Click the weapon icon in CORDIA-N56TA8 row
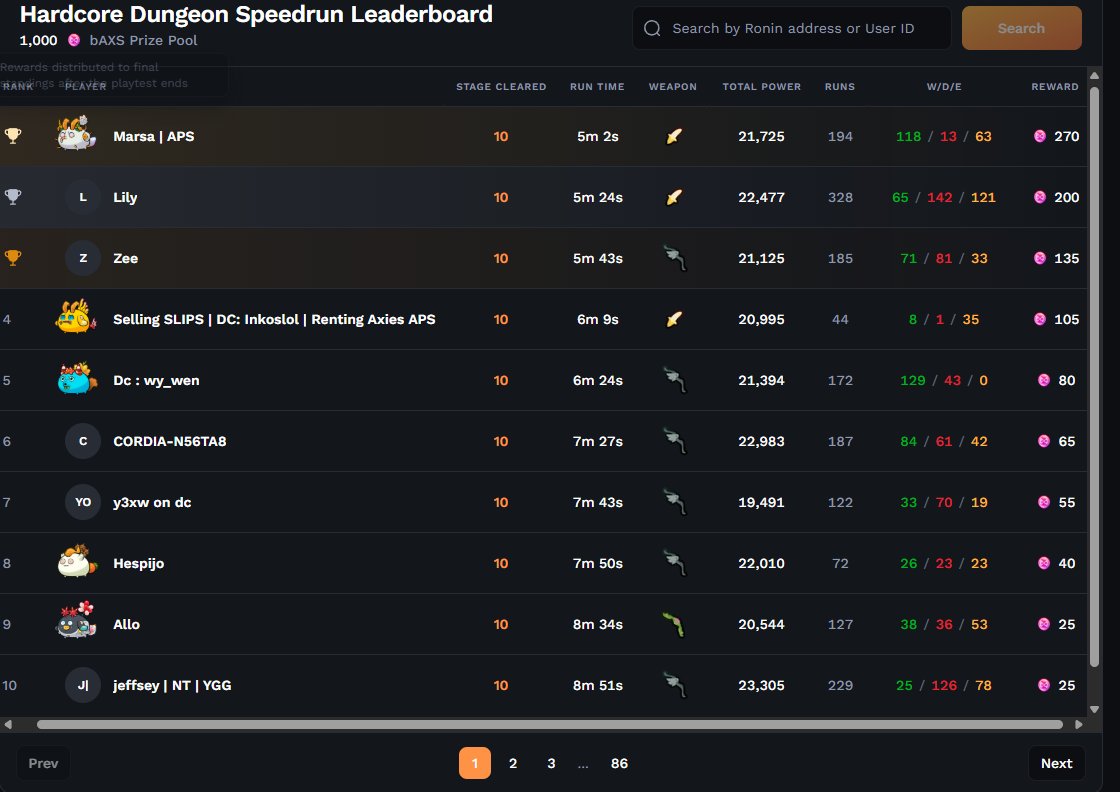The height and width of the screenshot is (792, 1120). coord(675,441)
